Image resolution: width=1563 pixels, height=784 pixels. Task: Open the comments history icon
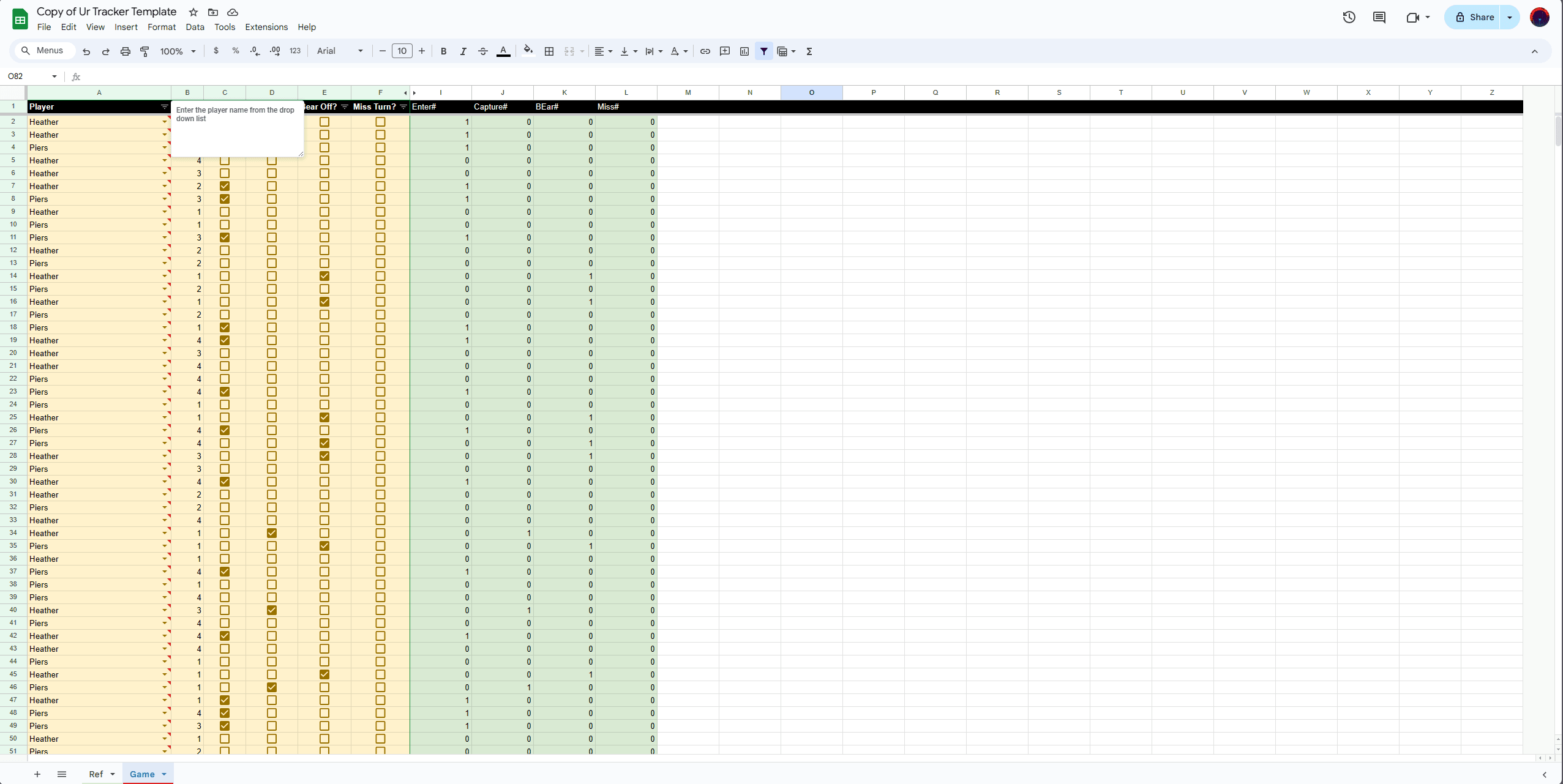[1379, 17]
